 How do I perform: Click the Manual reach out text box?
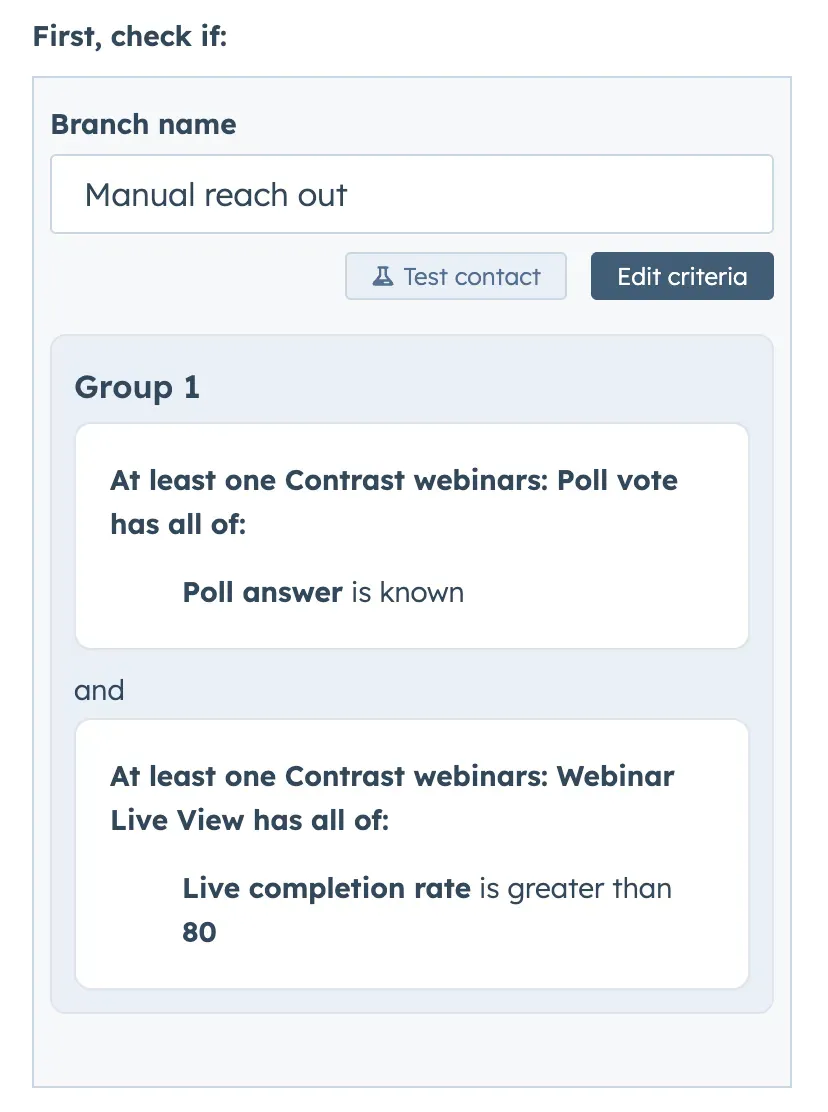click(x=411, y=194)
